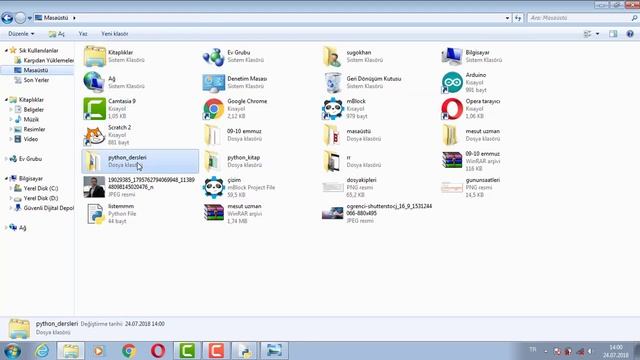Click the Yeni klasör toolbar button

(x=115, y=34)
